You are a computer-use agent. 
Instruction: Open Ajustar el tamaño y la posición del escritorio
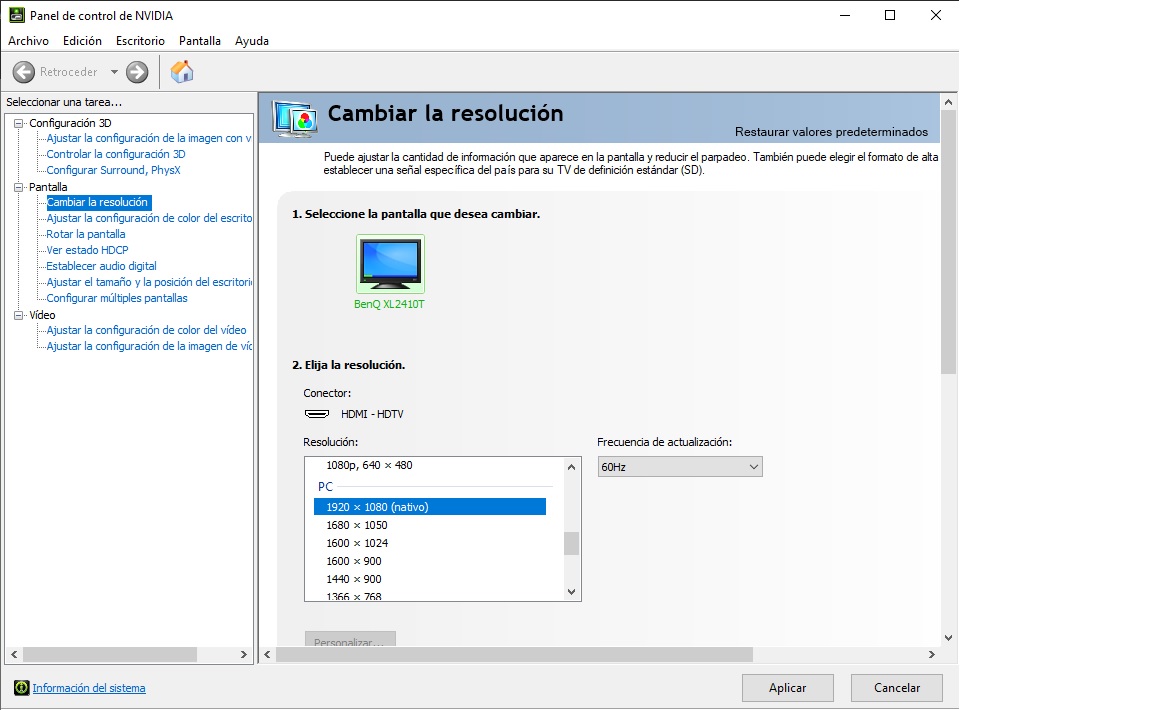point(149,282)
